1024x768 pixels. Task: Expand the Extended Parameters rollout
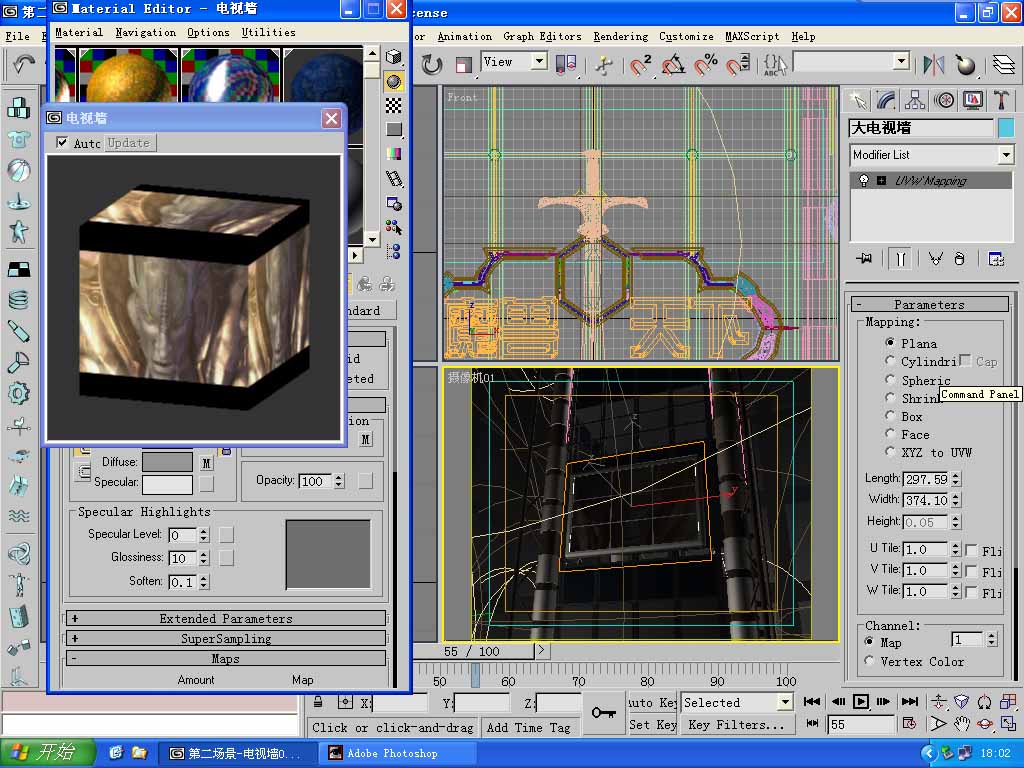[x=226, y=618]
